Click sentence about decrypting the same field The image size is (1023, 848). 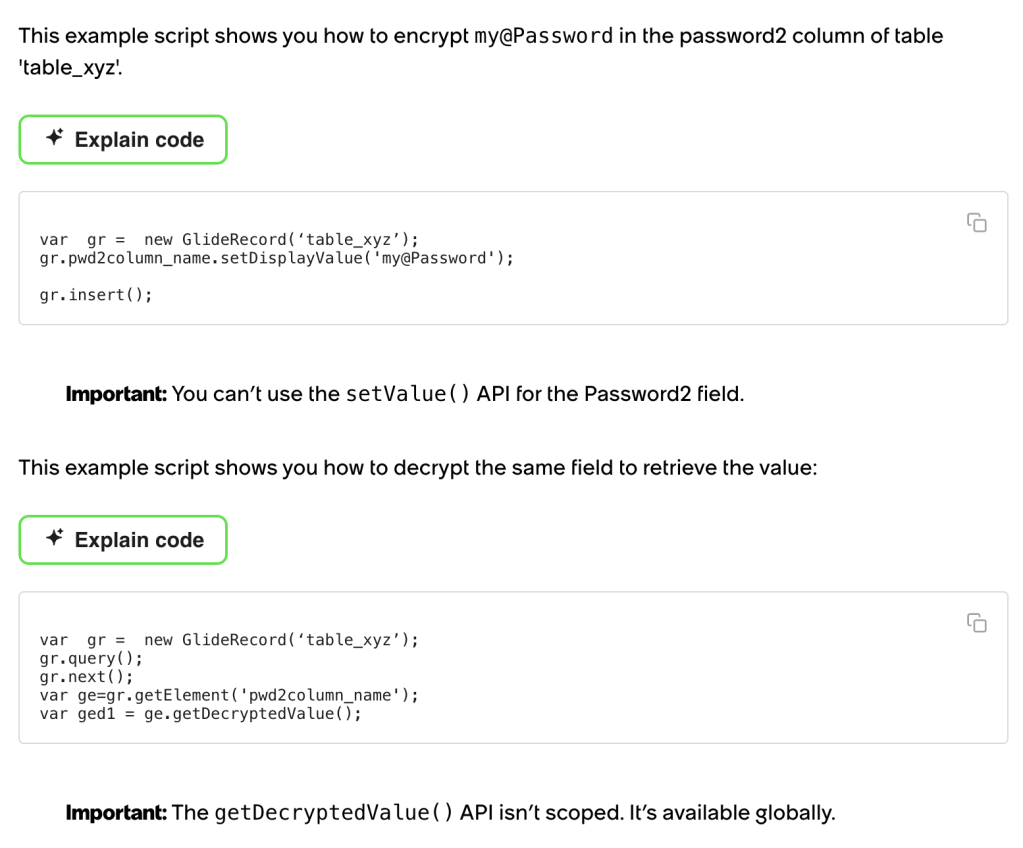418,468
